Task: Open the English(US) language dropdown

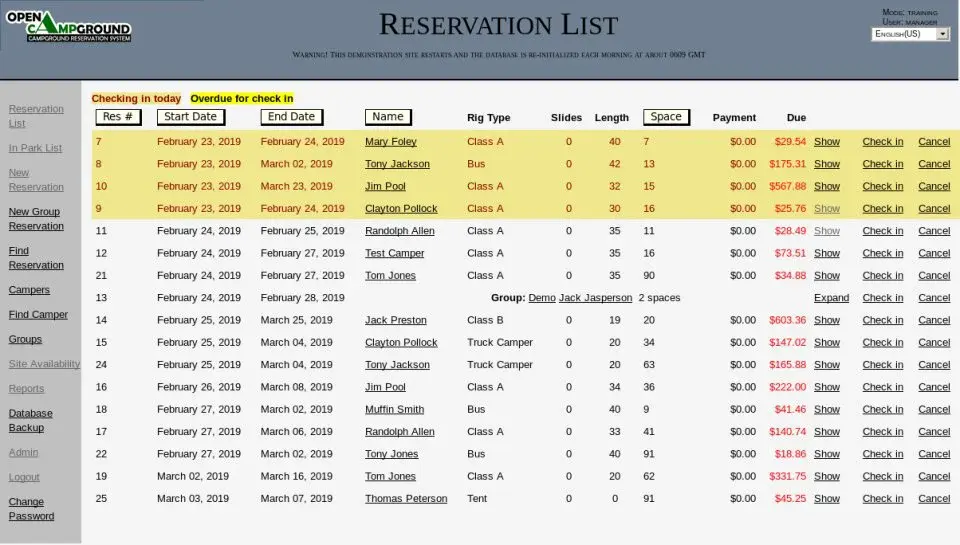Action: coord(910,34)
